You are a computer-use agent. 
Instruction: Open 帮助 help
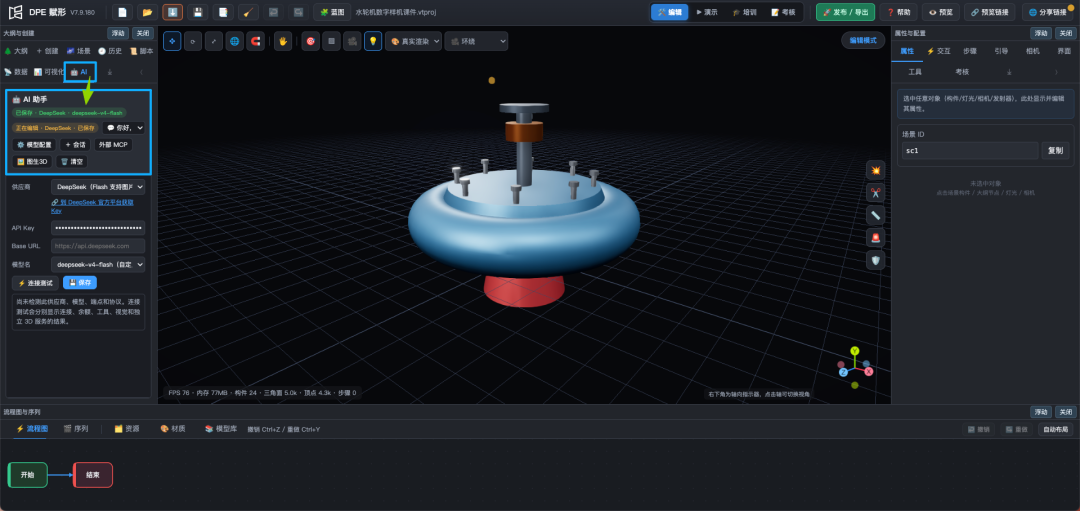(898, 12)
